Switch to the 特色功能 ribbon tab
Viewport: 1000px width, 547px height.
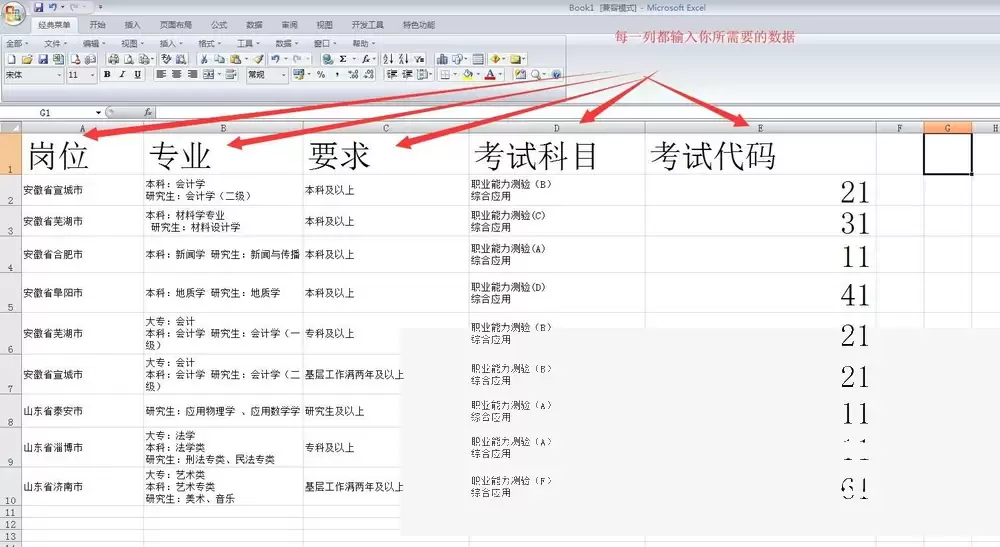pyautogui.click(x=418, y=25)
